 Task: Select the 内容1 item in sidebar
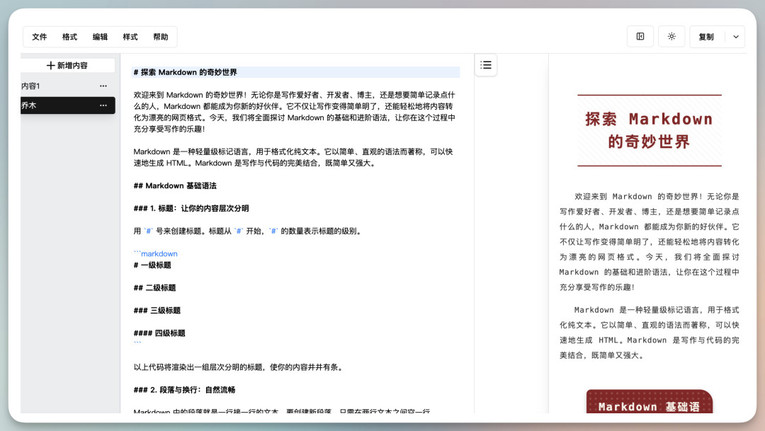pos(31,86)
